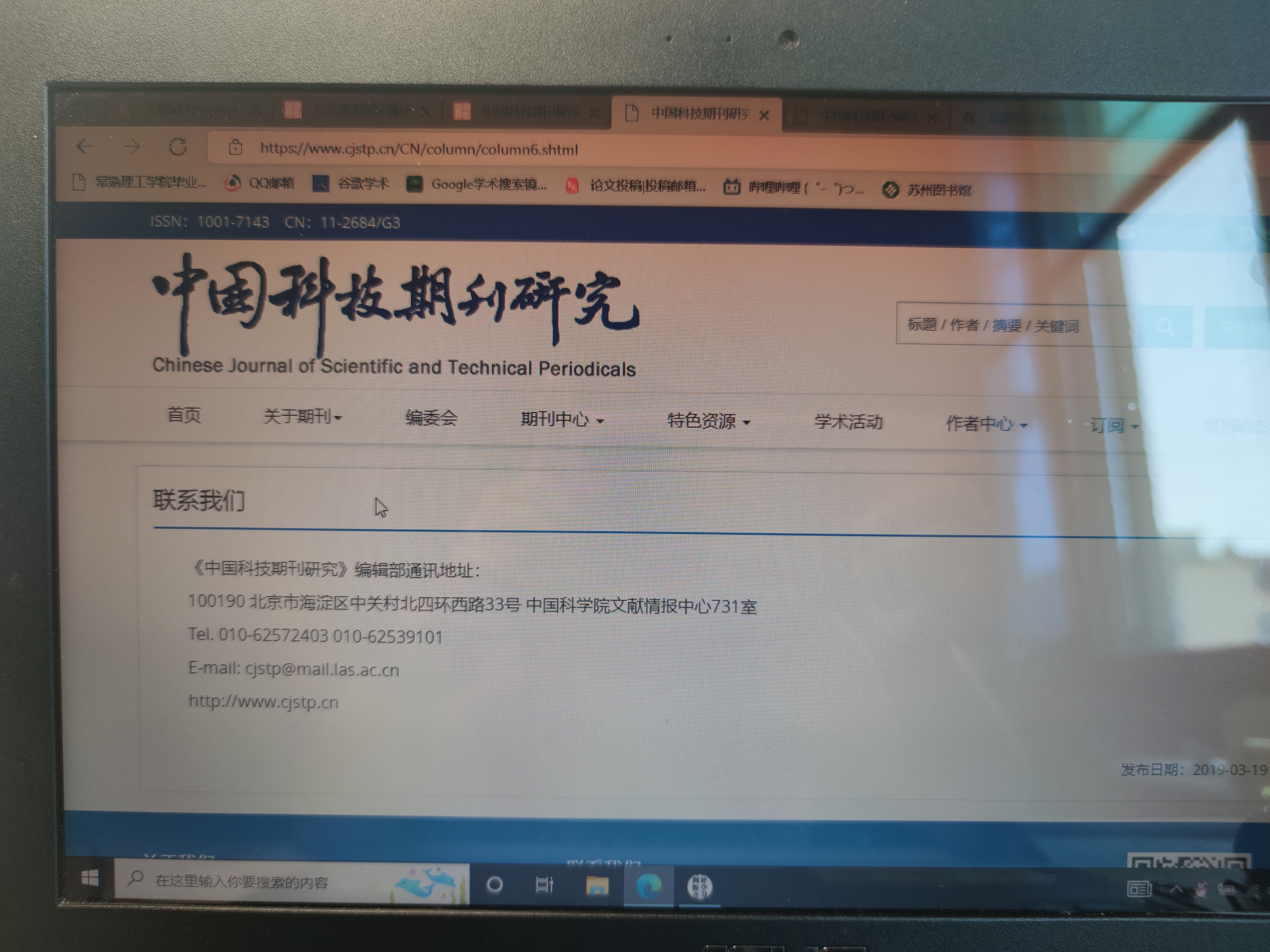Viewport: 1270px width, 952px height.
Task: Expand the 关于期刊 dropdown menu
Action: pyautogui.click(x=303, y=416)
